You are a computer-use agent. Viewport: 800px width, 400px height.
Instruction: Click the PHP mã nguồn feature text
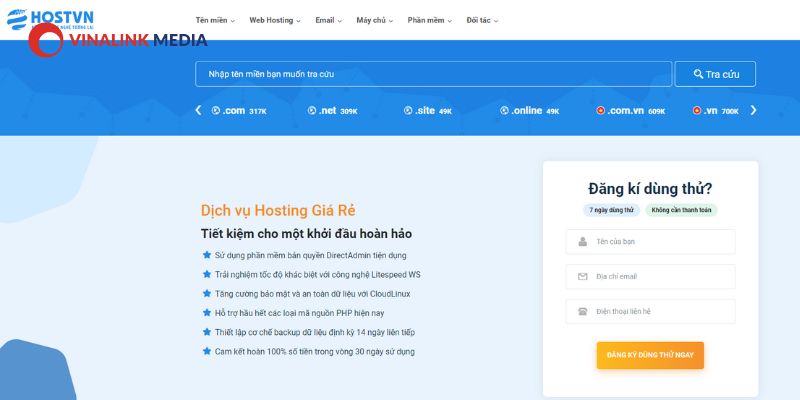click(x=299, y=313)
